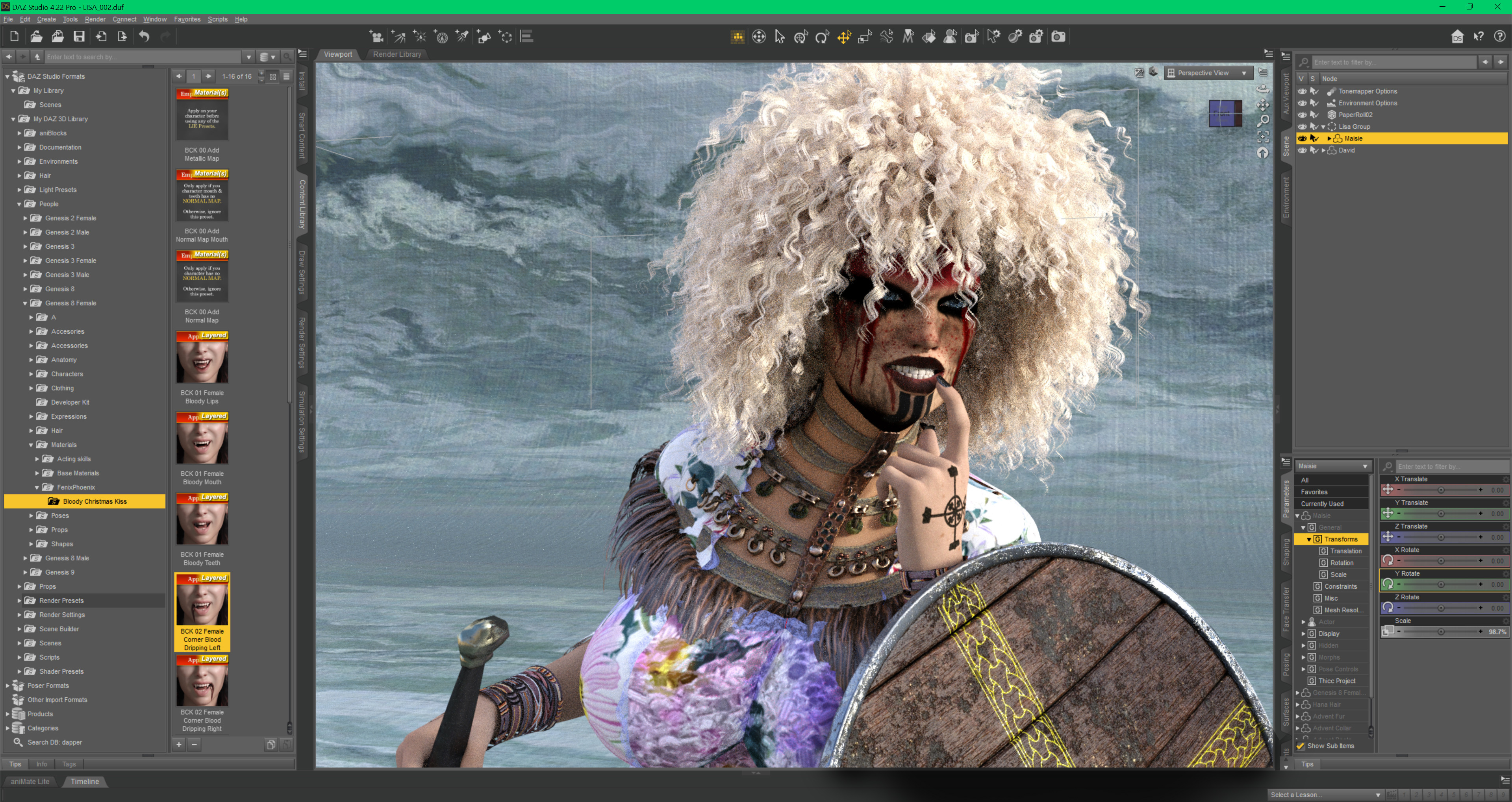
Task: Click the Info button under Content Library
Action: (x=42, y=765)
